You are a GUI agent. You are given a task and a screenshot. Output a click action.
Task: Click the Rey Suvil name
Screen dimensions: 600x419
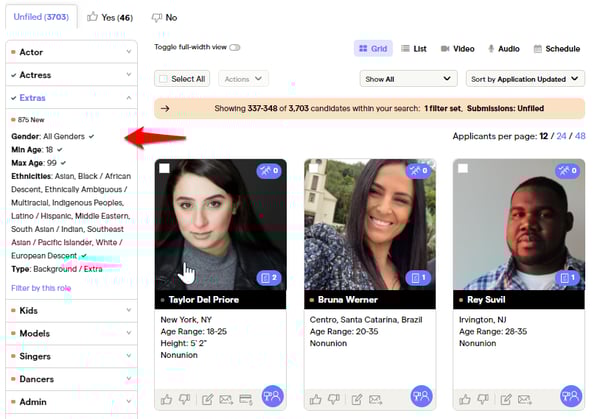pos(486,300)
